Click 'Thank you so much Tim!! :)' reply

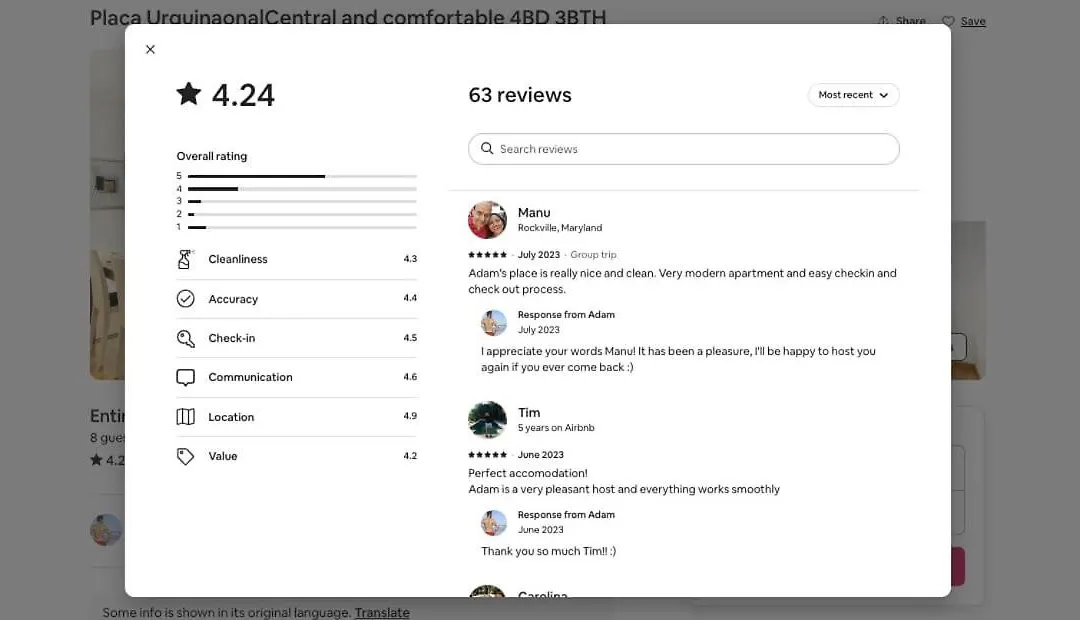tap(548, 551)
